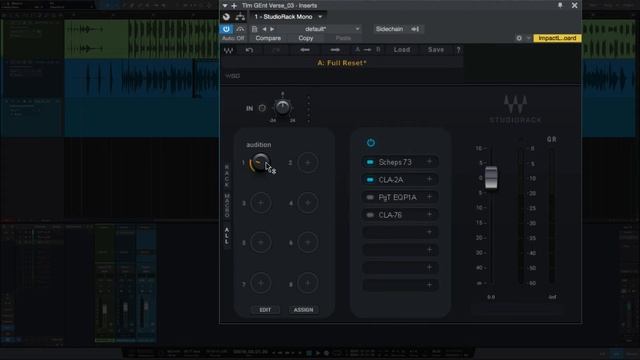
Task: Add plugin in first empty slot
Action: point(429,232)
